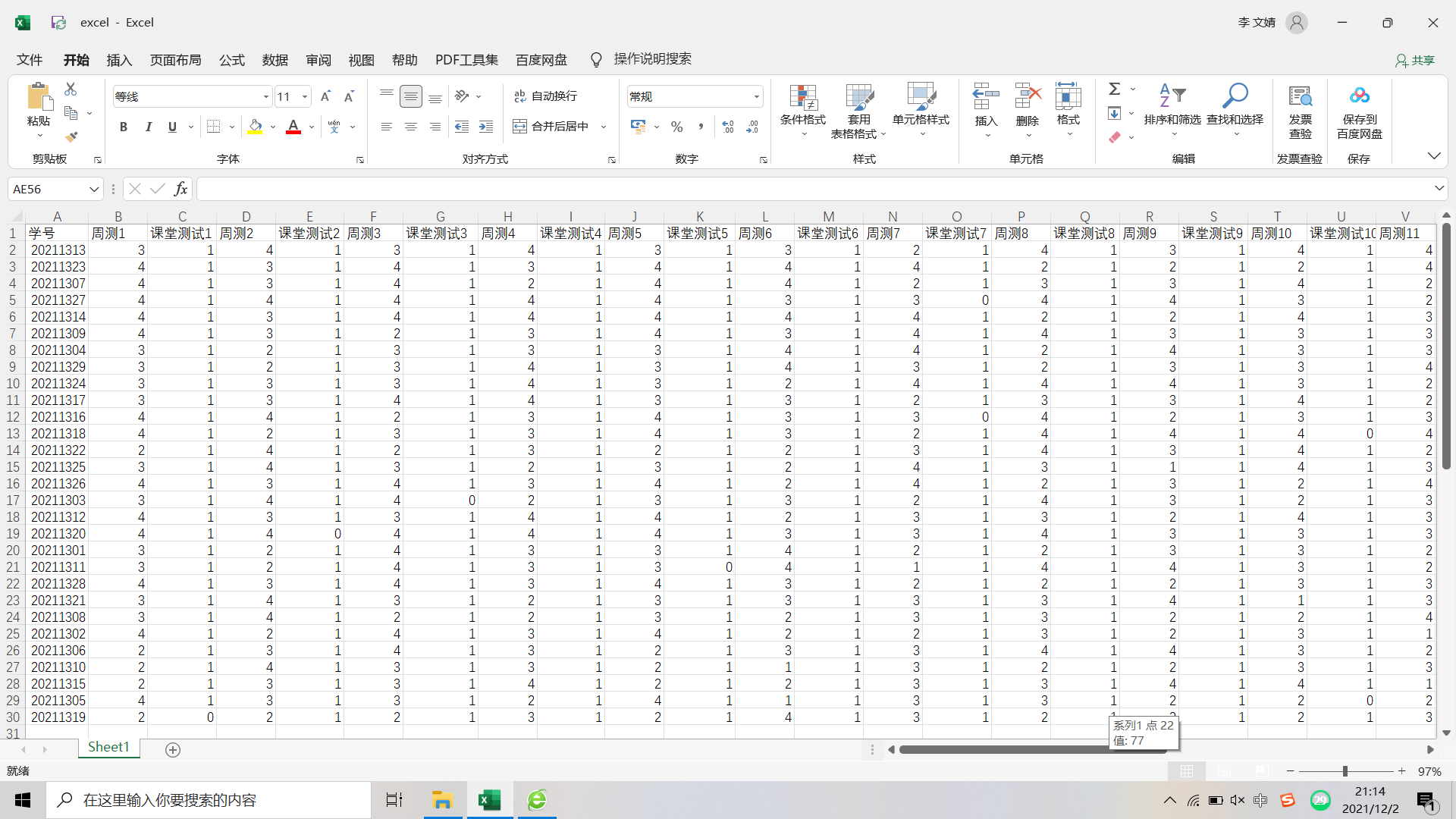Screen dimensions: 1456x819
Task: Click the Insert Function fx icon
Action: (180, 189)
